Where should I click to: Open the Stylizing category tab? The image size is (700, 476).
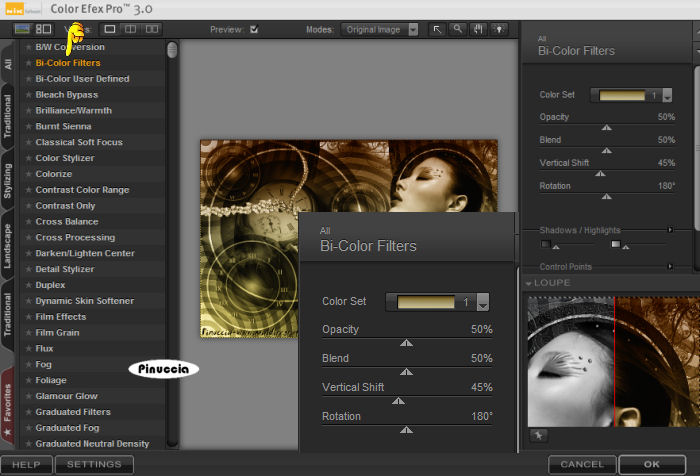coord(8,181)
